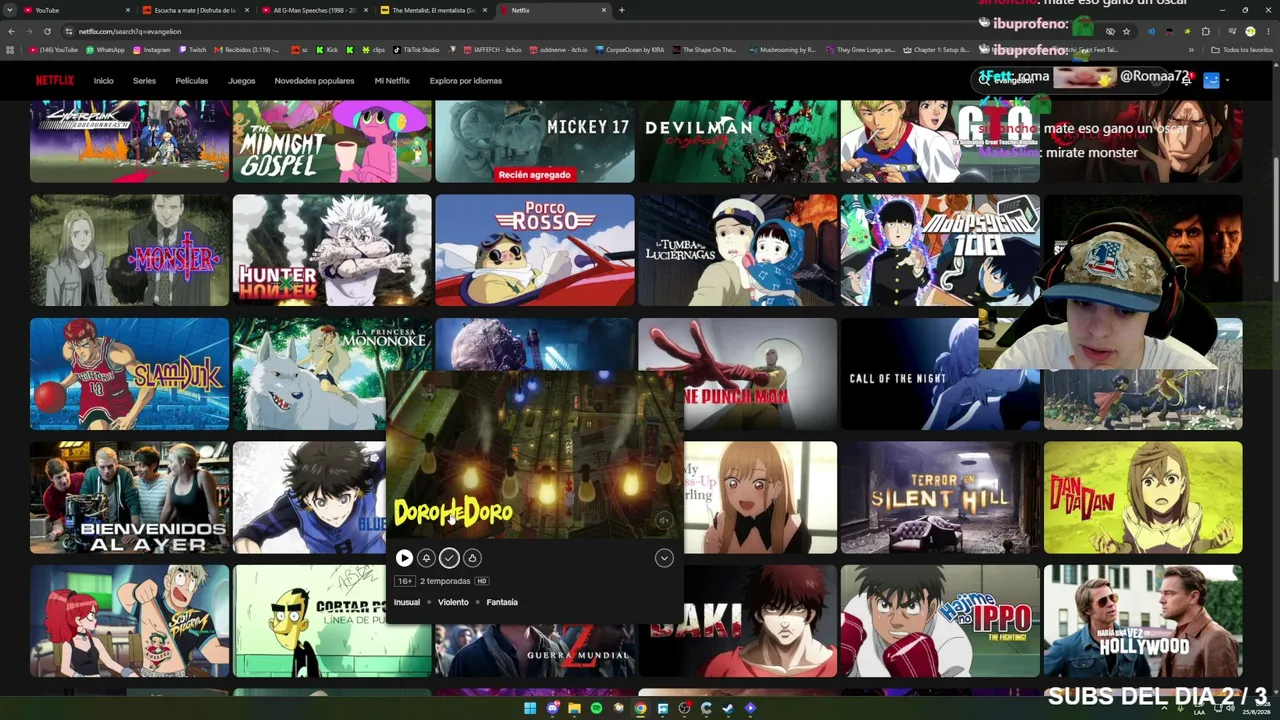The width and height of the screenshot is (1280, 720).
Task: Open the Hajime no Ippo thumbnail
Action: 940,621
